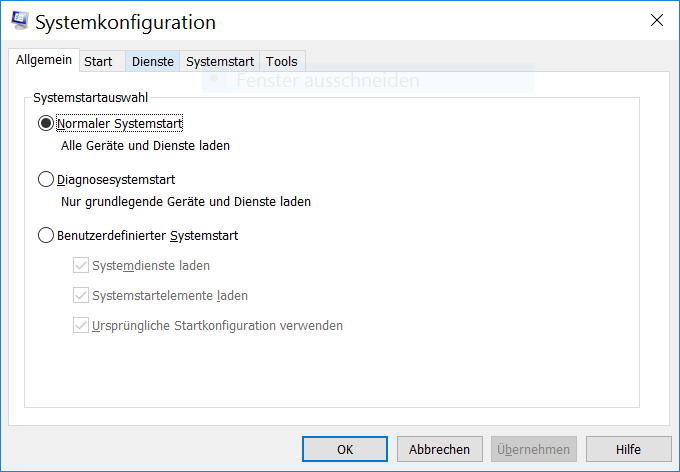Close the Systemkonfiguration window
Viewport: 680px width, 472px height.
(657, 20)
